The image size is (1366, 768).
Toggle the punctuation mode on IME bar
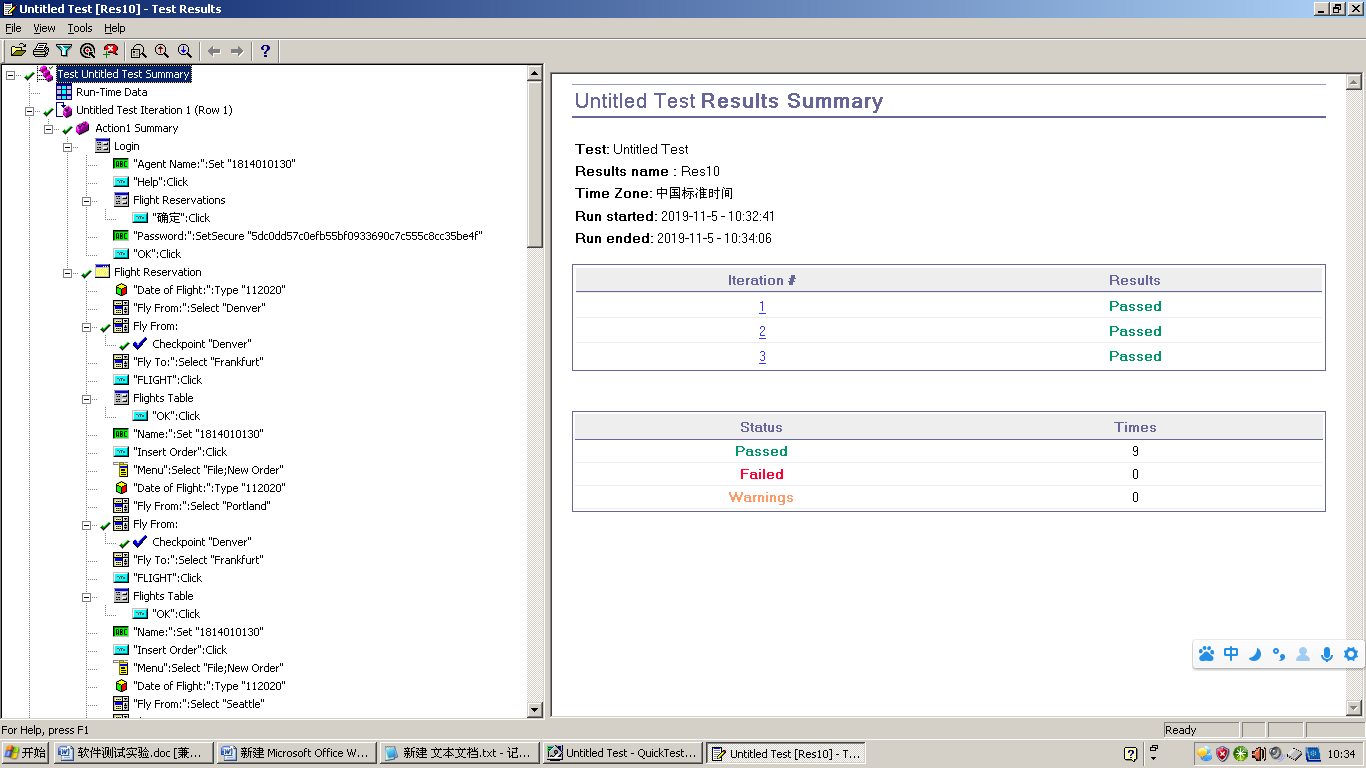tap(1279, 654)
